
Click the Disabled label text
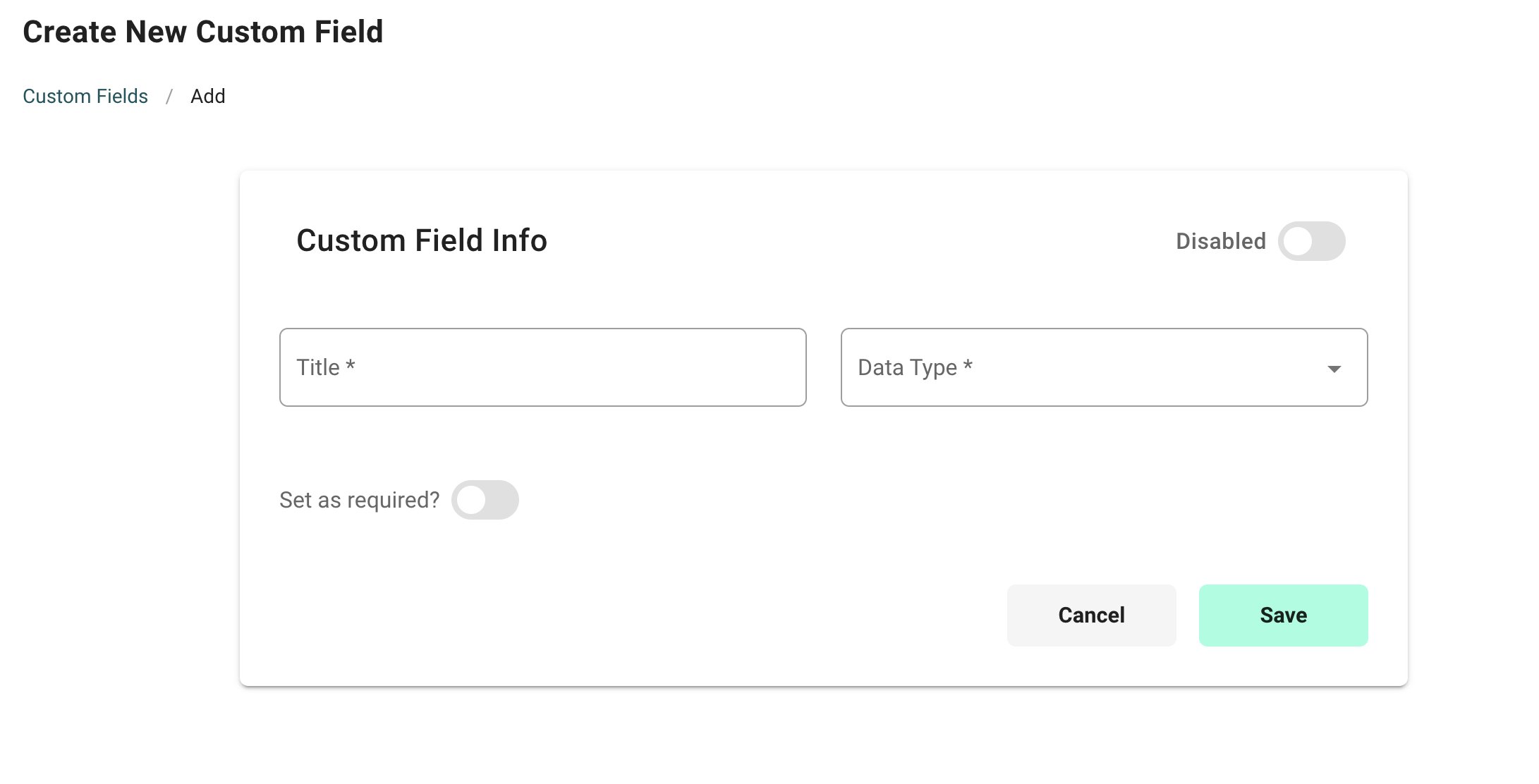1221,241
